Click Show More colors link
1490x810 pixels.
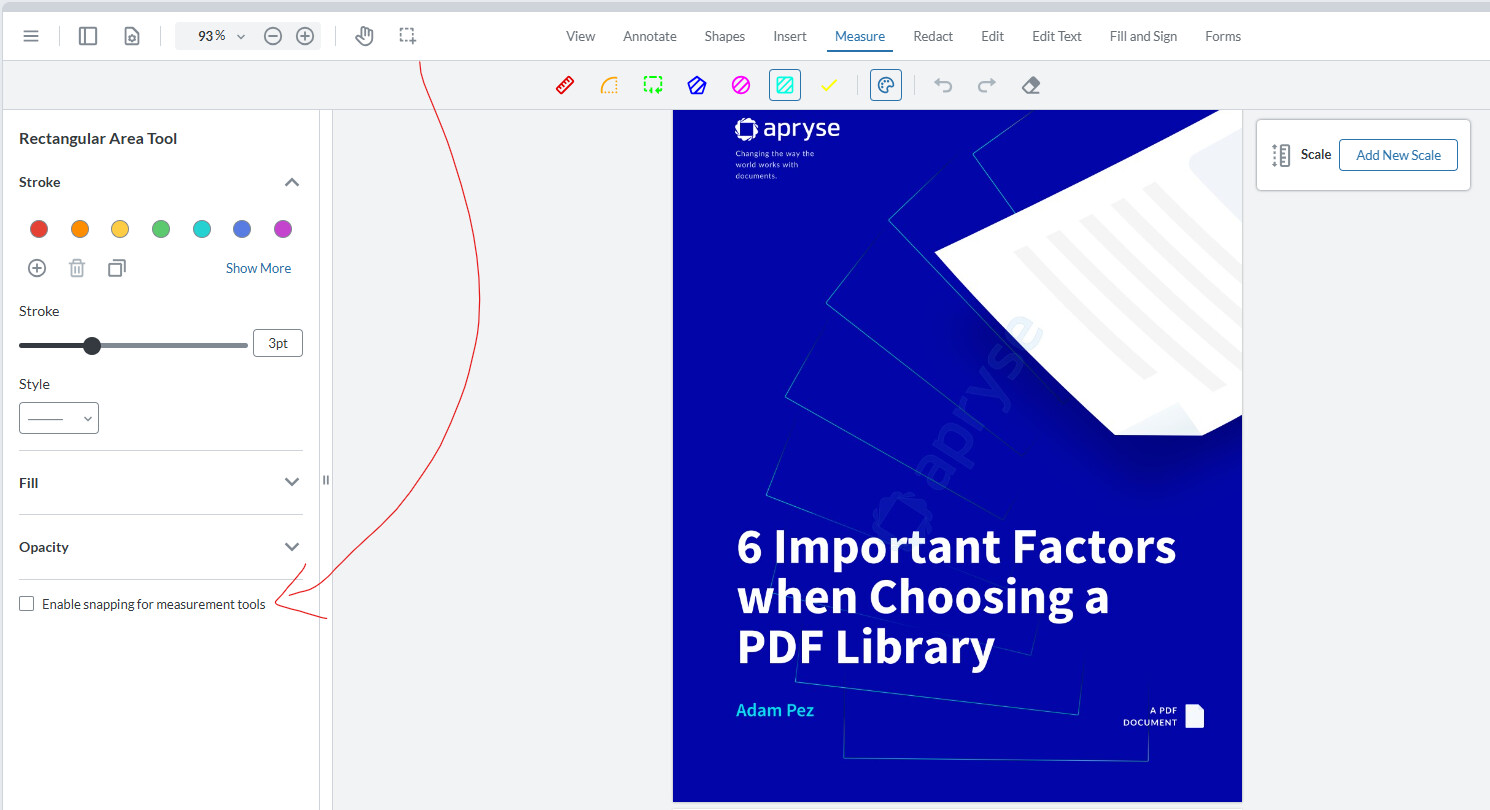point(258,268)
